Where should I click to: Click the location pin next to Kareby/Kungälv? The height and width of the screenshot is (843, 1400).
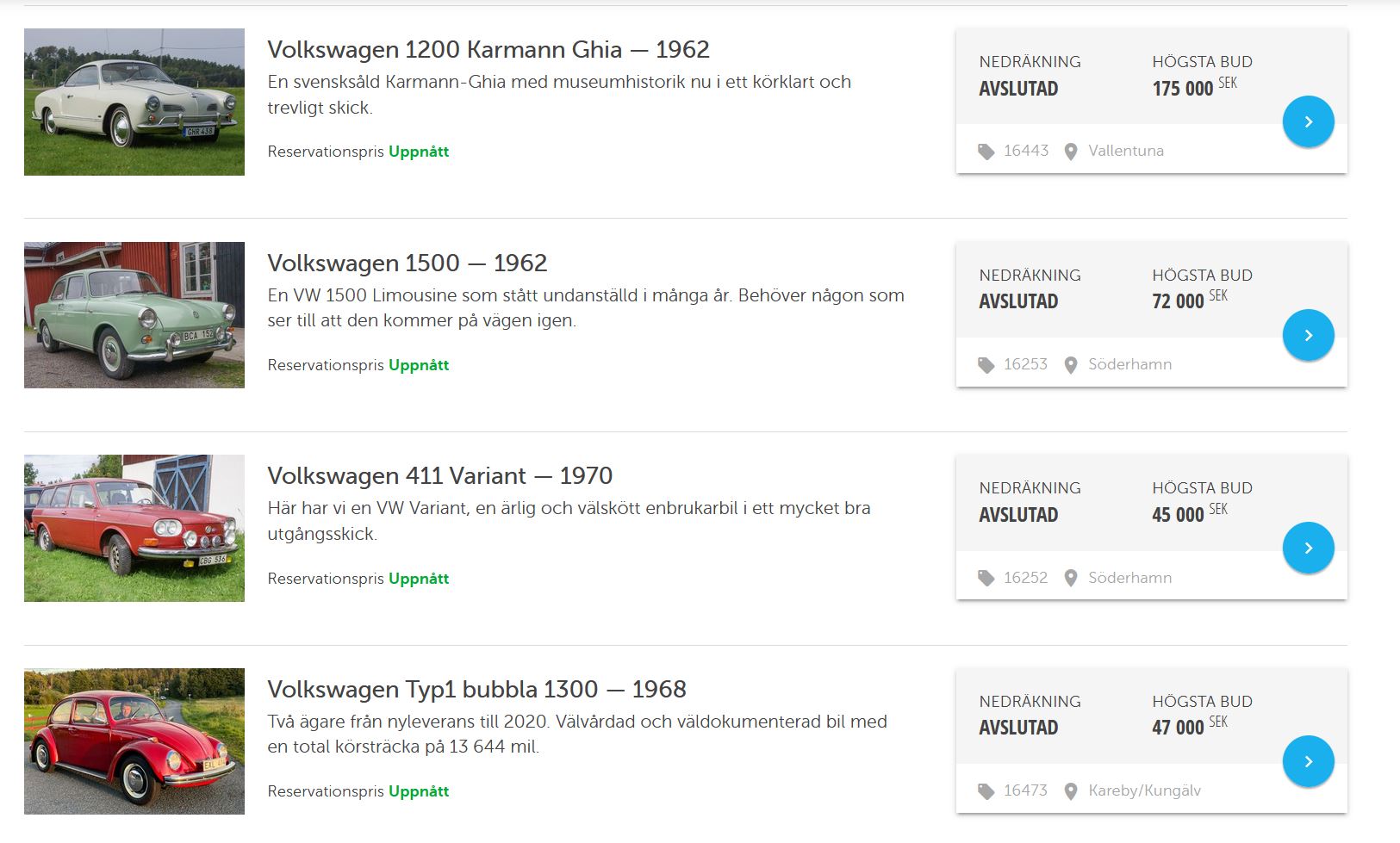click(1071, 791)
